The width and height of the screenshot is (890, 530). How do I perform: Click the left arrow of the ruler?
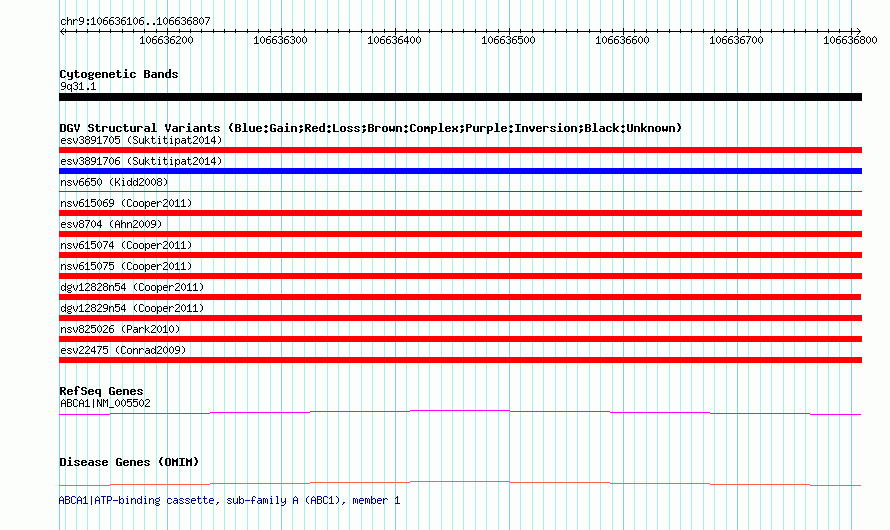click(62, 31)
